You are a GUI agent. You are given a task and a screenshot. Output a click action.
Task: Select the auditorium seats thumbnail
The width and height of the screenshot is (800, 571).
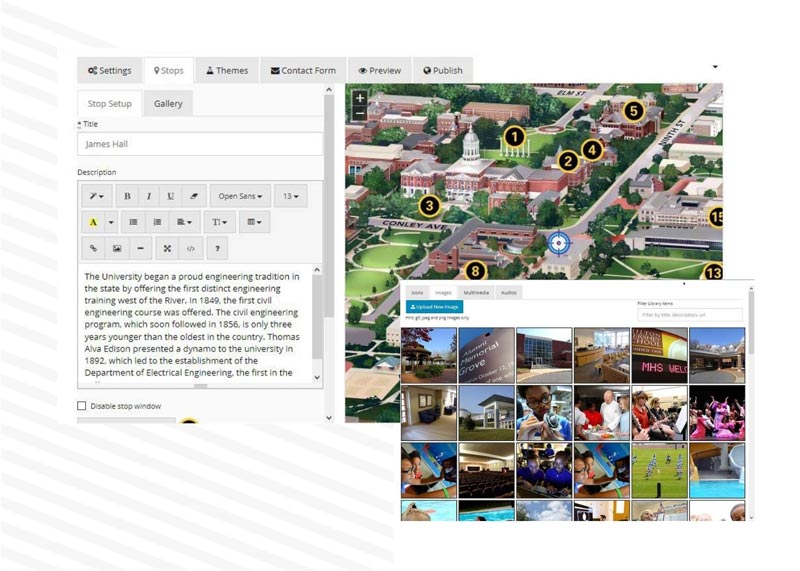[x=487, y=470]
